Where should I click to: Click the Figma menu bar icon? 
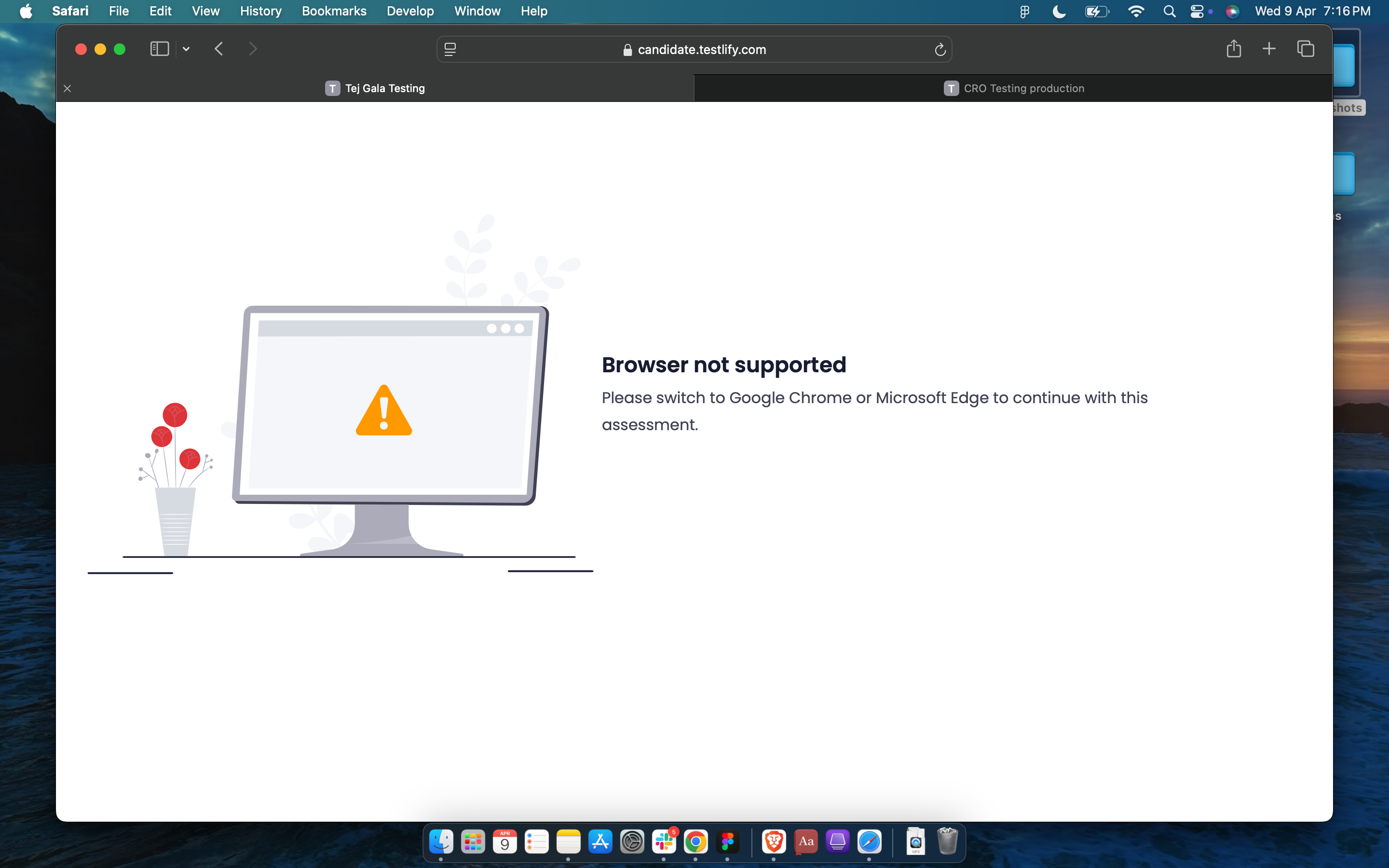click(1024, 11)
